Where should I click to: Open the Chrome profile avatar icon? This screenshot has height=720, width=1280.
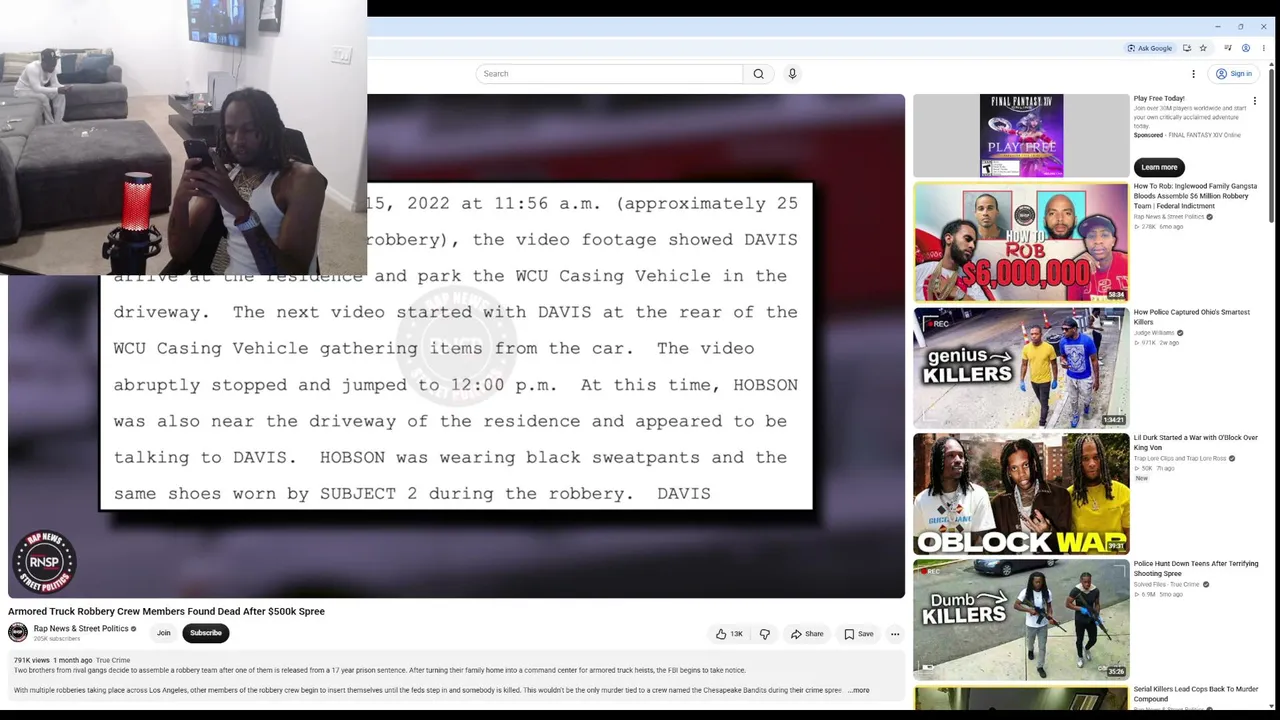[1246, 48]
